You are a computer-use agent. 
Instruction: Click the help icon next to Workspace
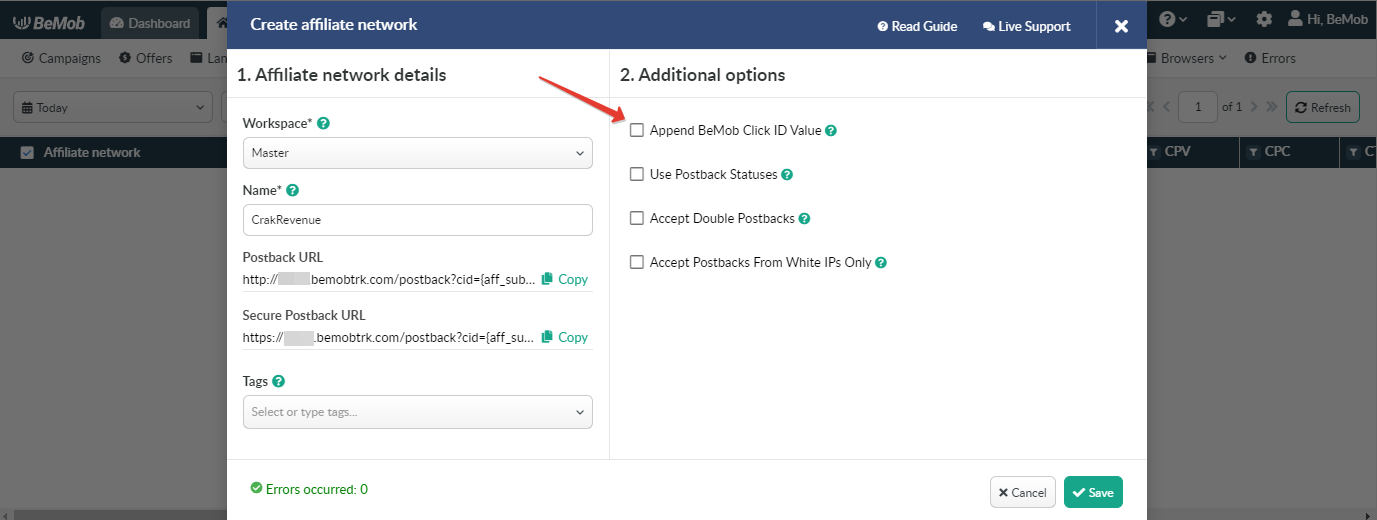pos(323,124)
